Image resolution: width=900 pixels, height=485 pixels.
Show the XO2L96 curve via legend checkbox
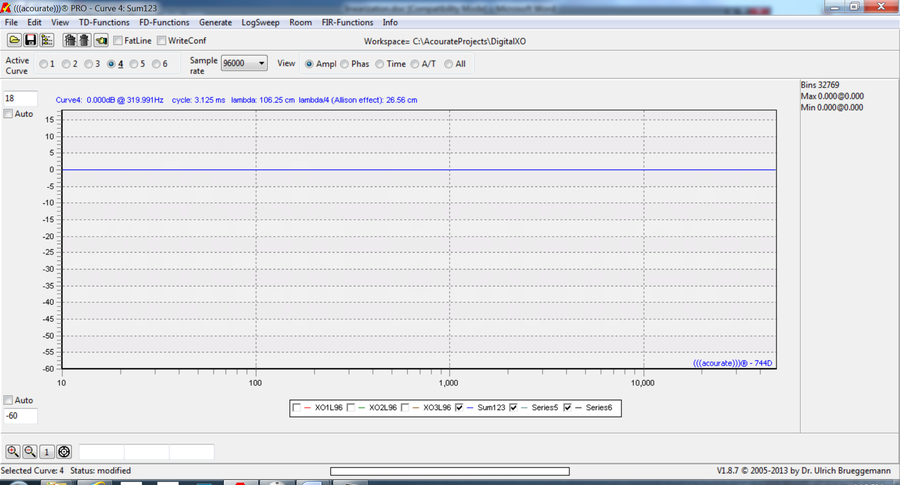351,408
